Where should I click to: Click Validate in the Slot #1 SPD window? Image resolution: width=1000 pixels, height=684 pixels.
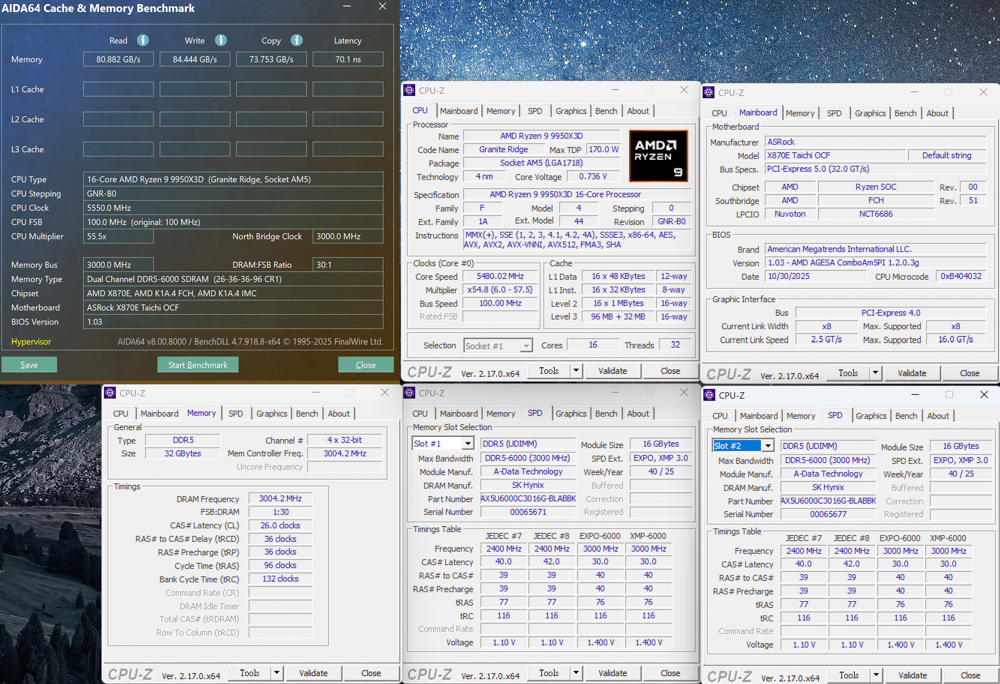[612, 673]
